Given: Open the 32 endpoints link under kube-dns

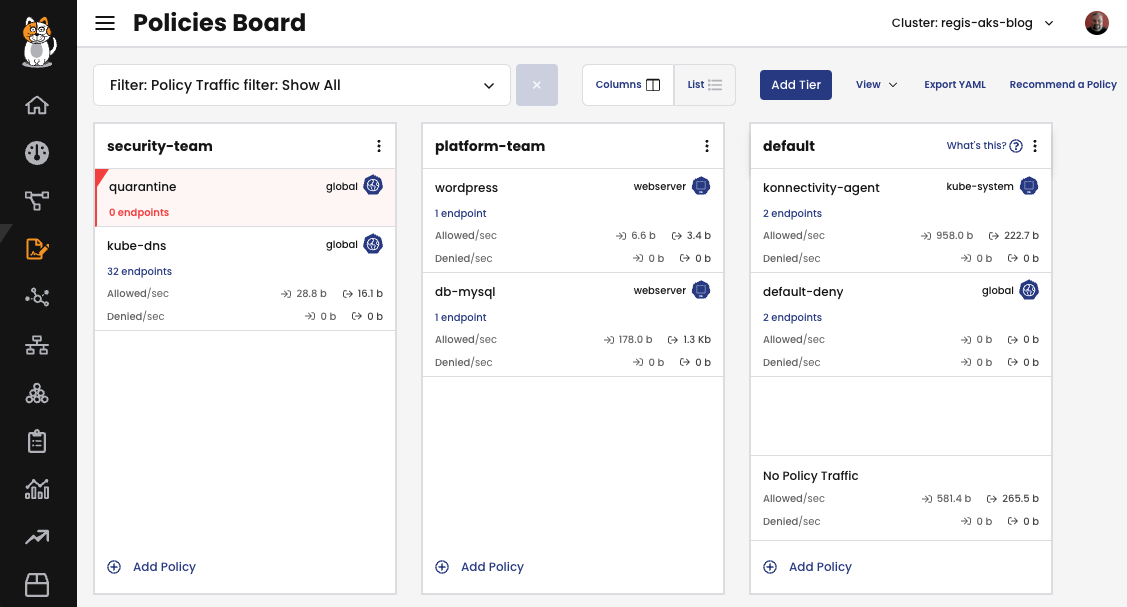Looking at the screenshot, I should coord(139,272).
